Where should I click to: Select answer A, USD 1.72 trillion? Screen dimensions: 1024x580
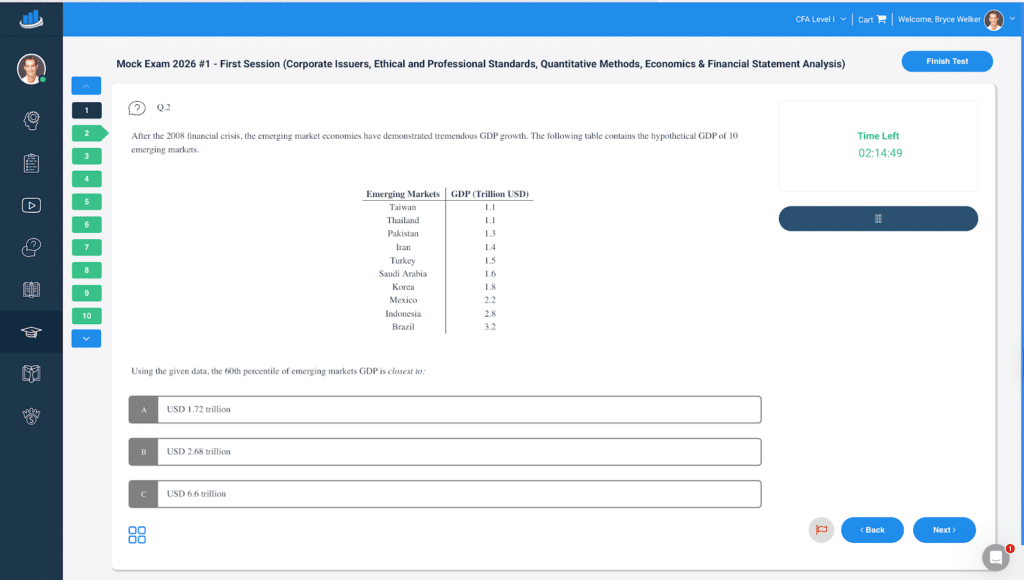(444, 409)
